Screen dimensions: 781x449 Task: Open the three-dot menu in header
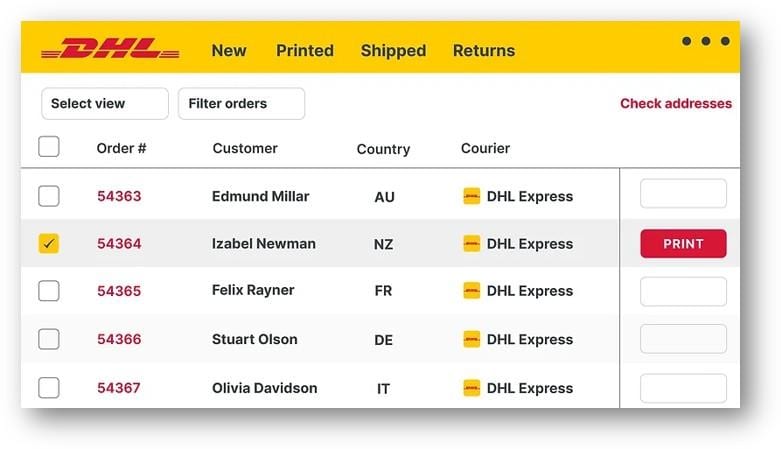pyautogui.click(x=705, y=41)
